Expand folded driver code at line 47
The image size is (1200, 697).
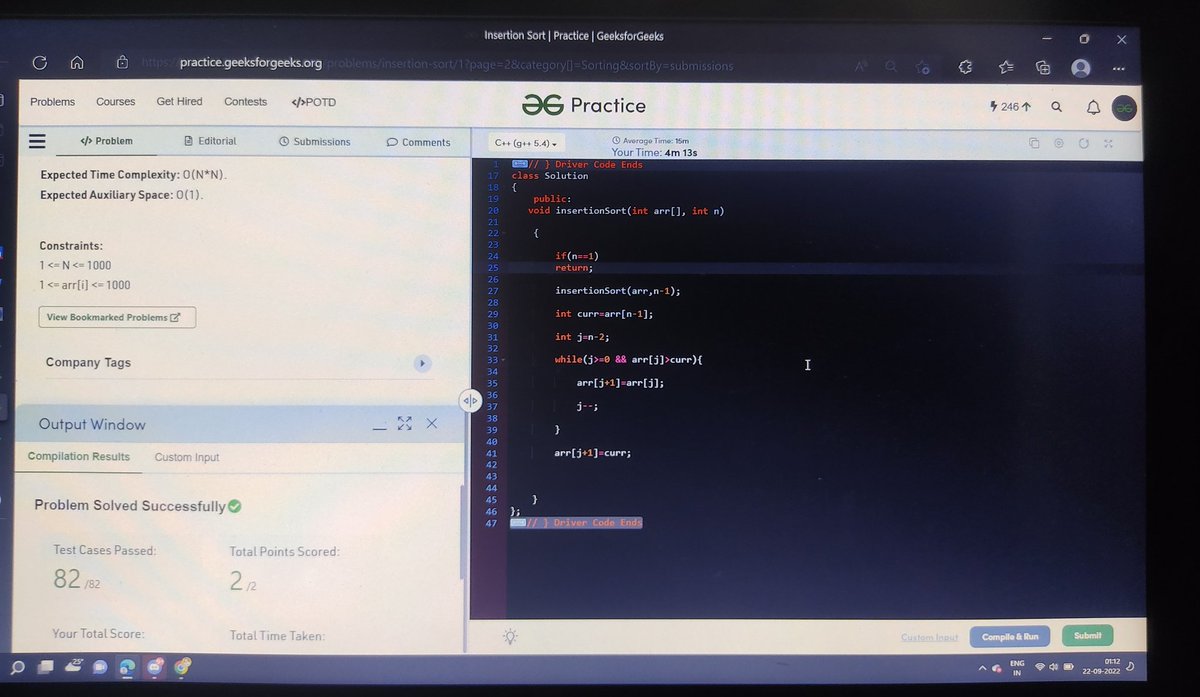pos(517,522)
